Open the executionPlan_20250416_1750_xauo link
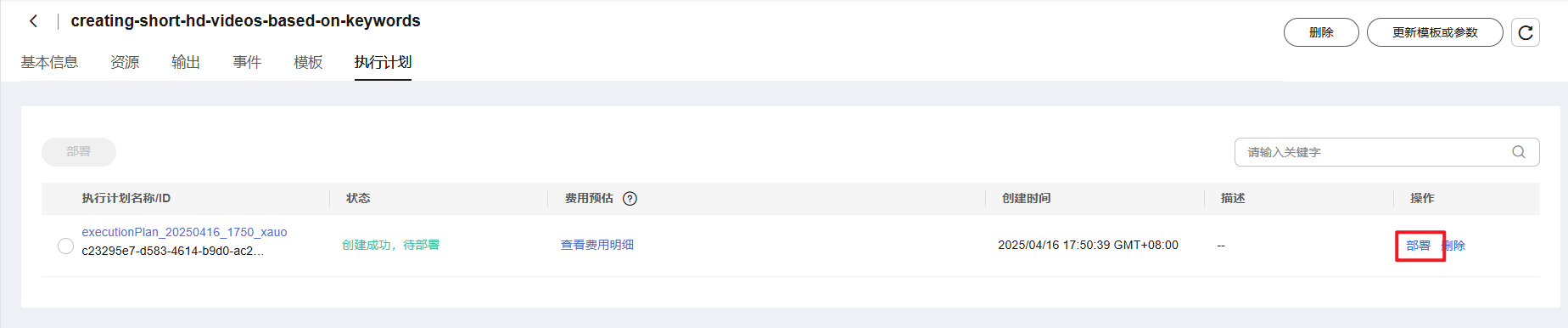The height and width of the screenshot is (328, 1568). [184, 232]
